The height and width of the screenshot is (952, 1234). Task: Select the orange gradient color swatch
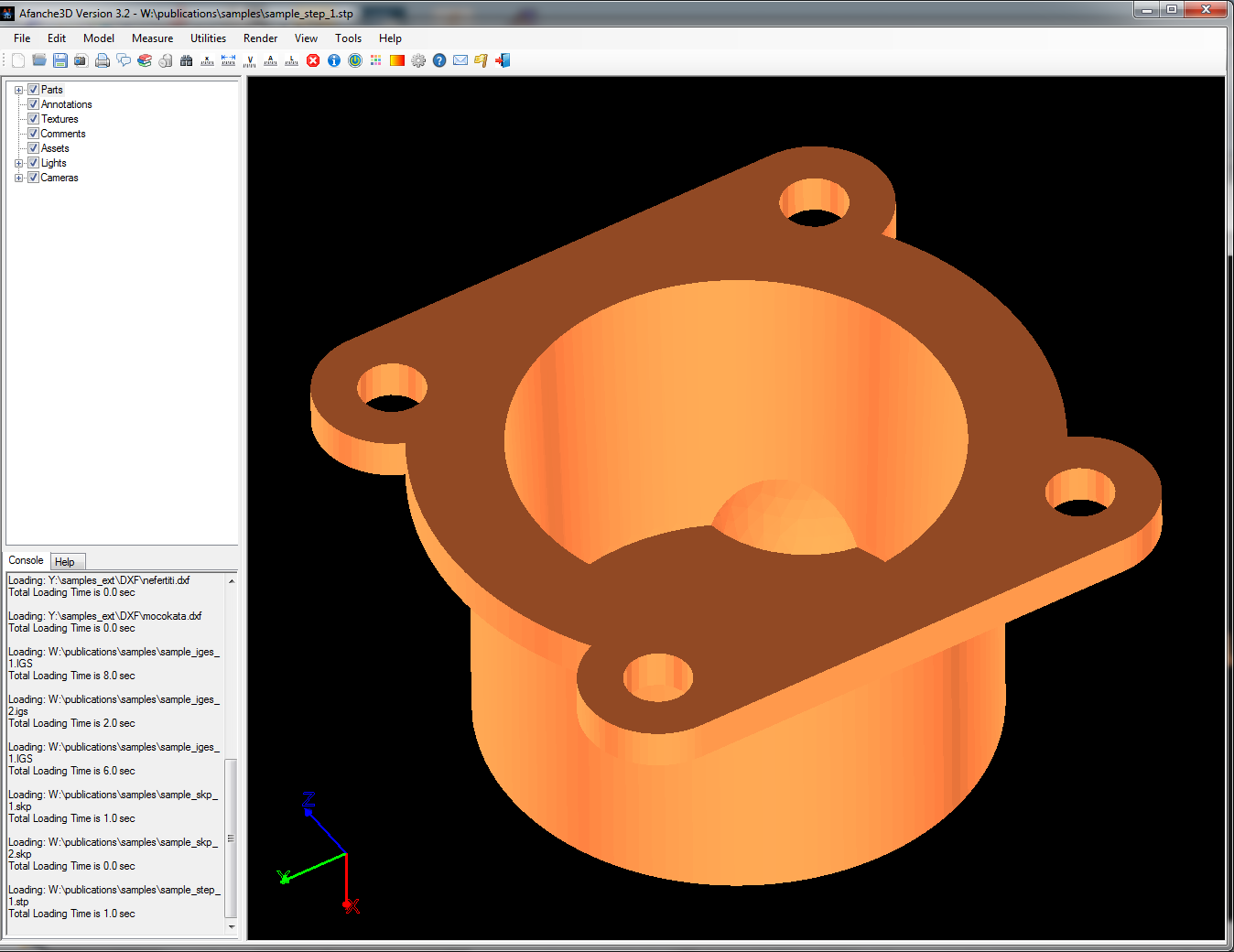click(397, 60)
